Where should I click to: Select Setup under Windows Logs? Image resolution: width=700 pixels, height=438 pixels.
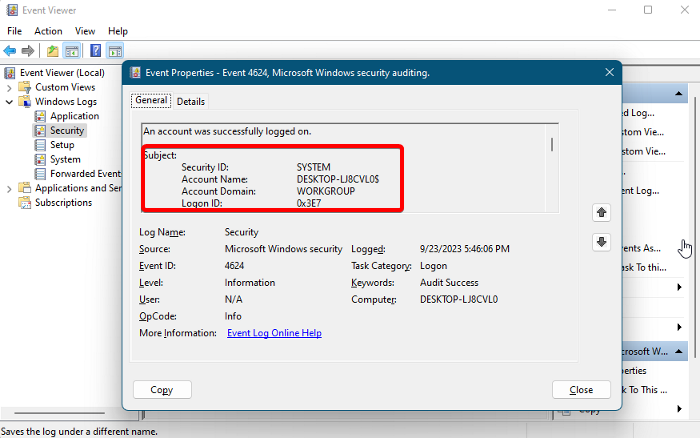pos(62,145)
